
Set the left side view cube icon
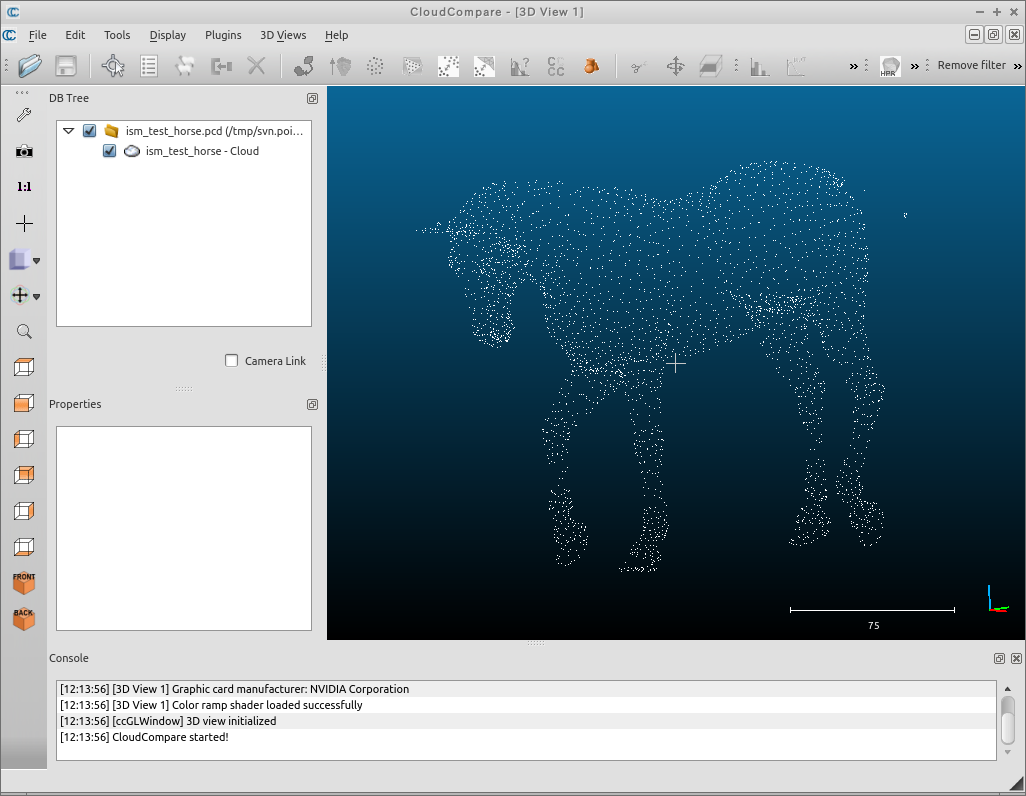[24, 439]
